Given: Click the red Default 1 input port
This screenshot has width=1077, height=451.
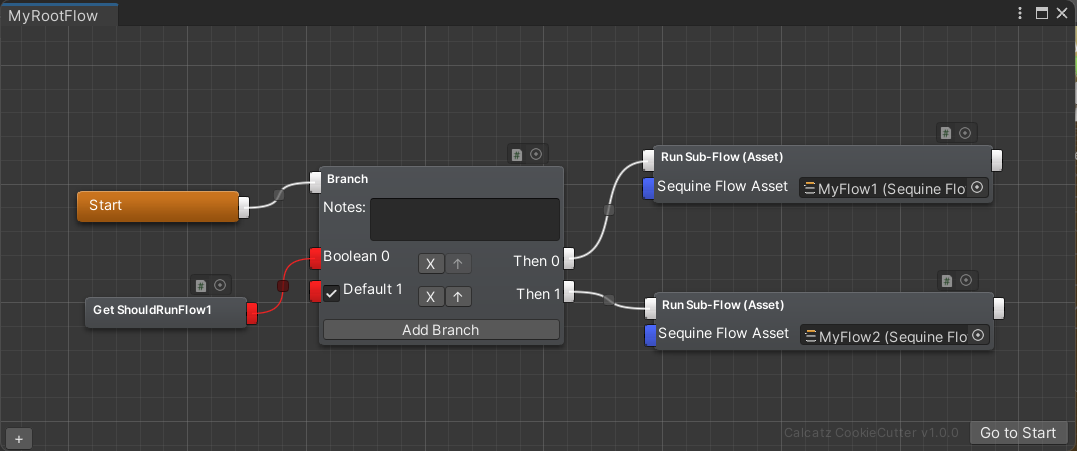Looking at the screenshot, I should tap(315, 291).
